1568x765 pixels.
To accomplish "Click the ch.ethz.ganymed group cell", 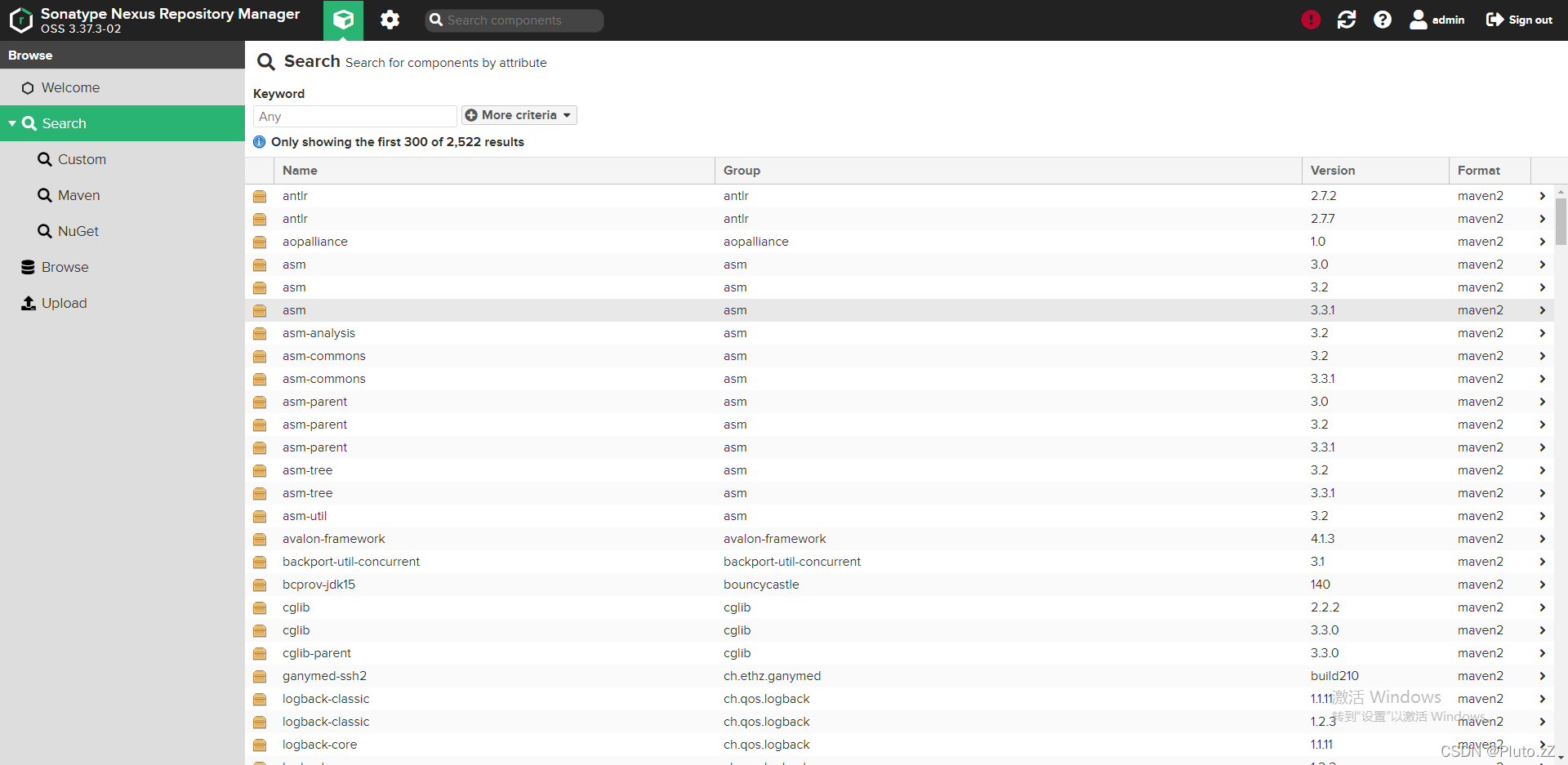I will coord(772,676).
